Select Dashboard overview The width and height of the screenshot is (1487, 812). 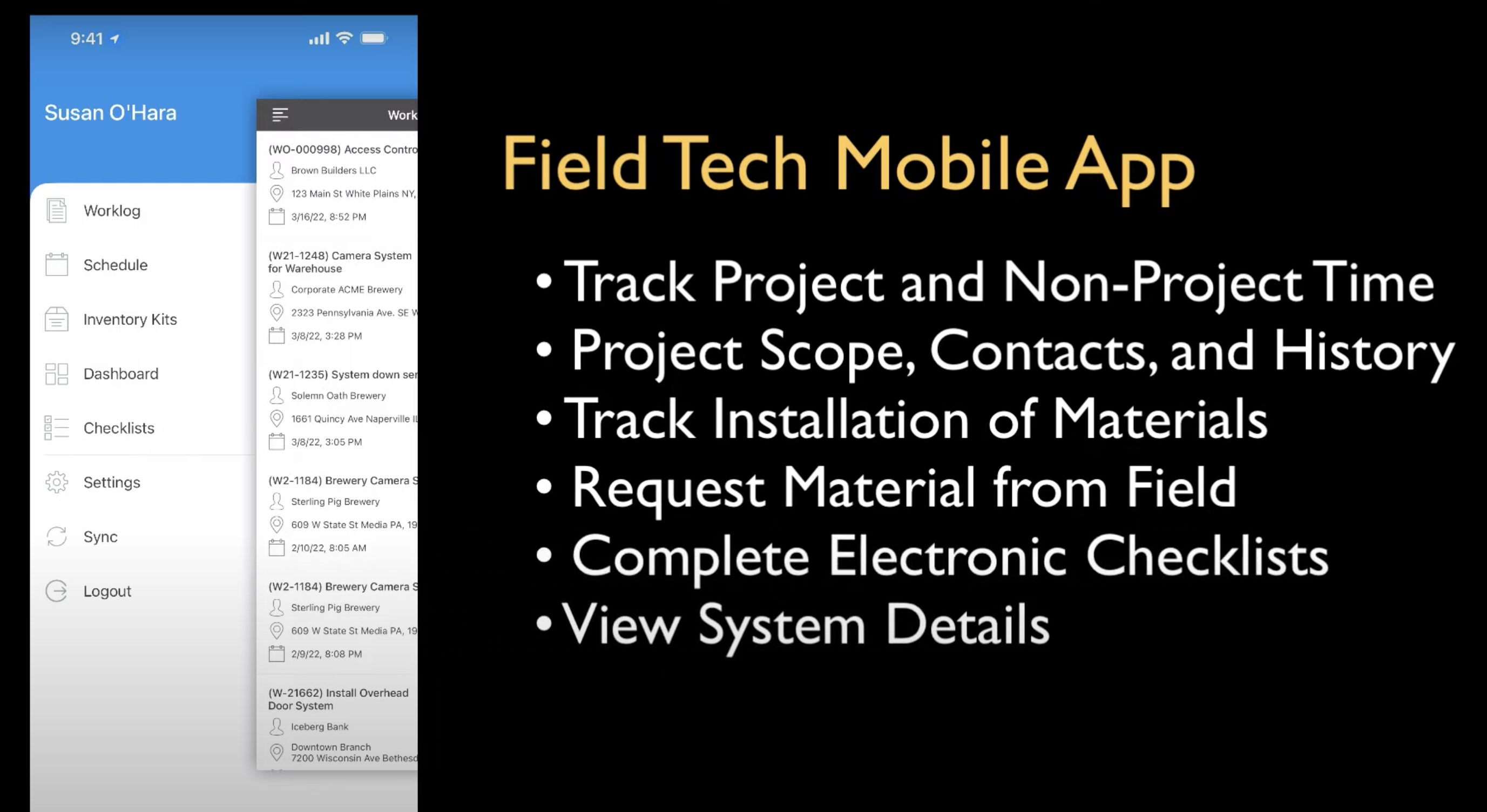[120, 373]
